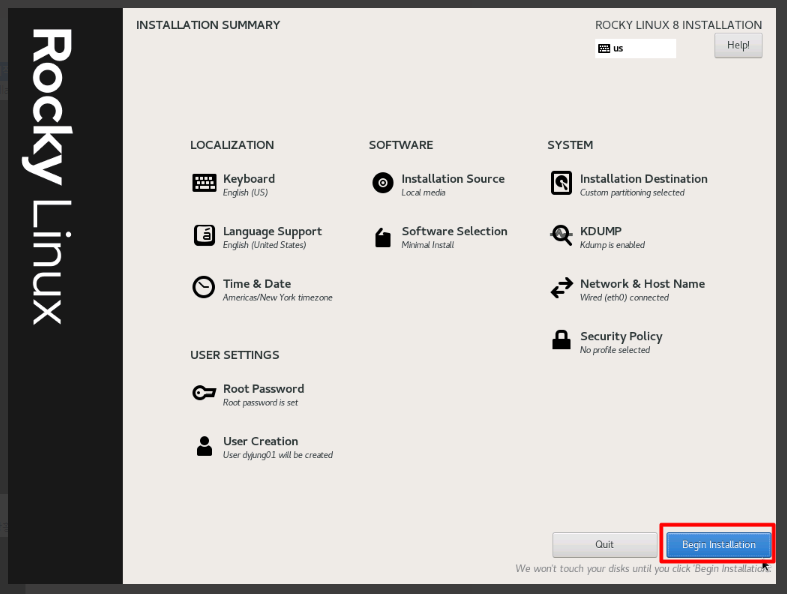This screenshot has height=594, width=787.
Task: Click 'Americas/New York timezone' text
Action: pos(278,298)
